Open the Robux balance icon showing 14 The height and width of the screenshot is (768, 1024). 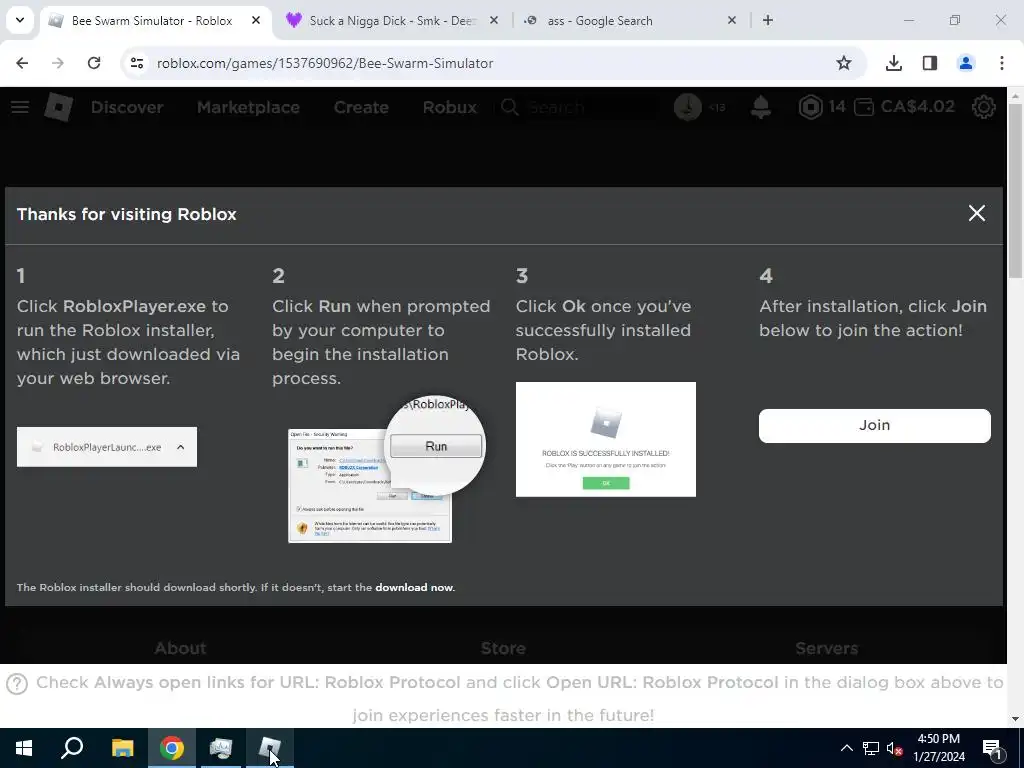(810, 107)
